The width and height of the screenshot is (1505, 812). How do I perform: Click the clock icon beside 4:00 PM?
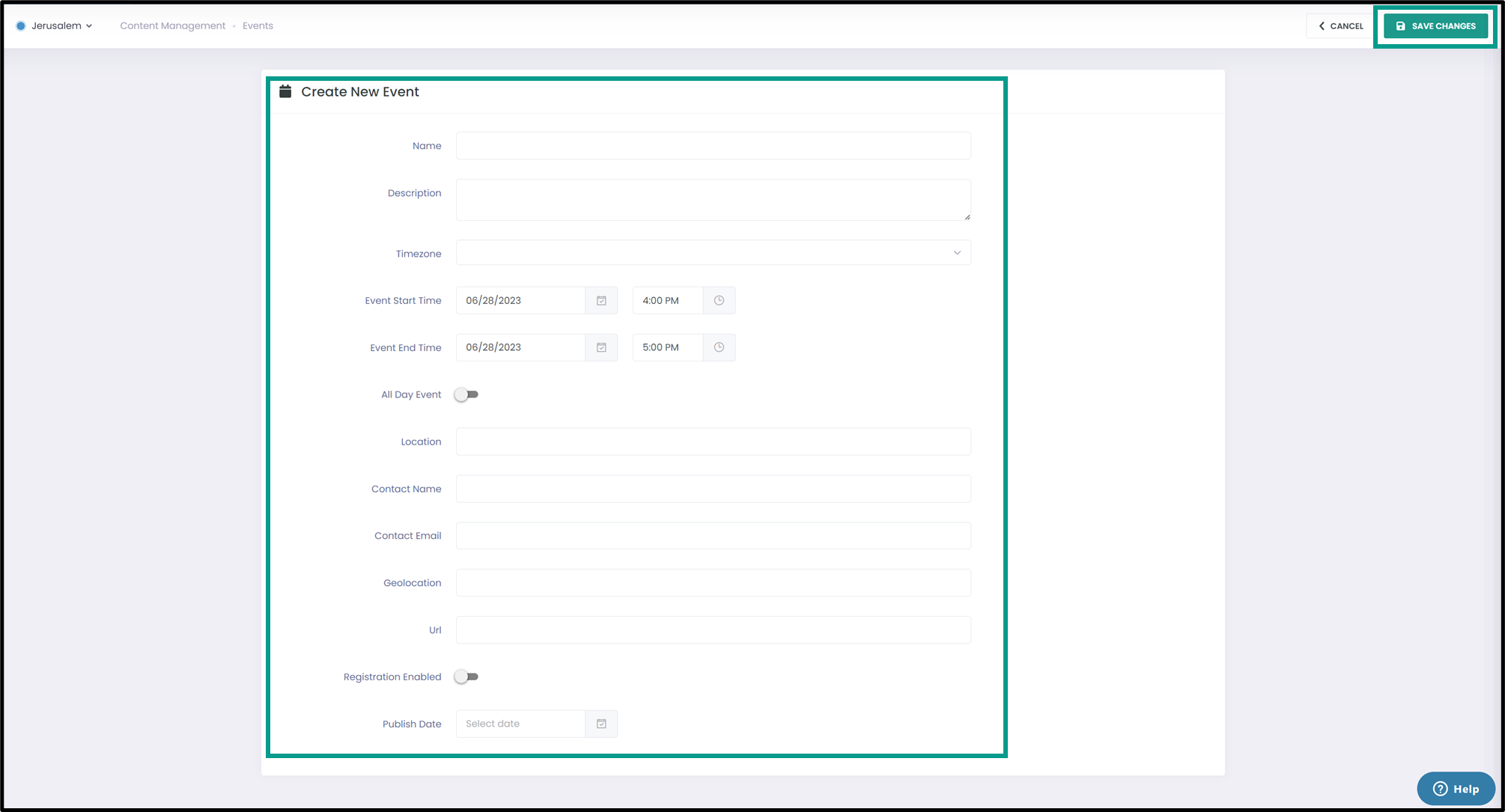click(x=719, y=300)
